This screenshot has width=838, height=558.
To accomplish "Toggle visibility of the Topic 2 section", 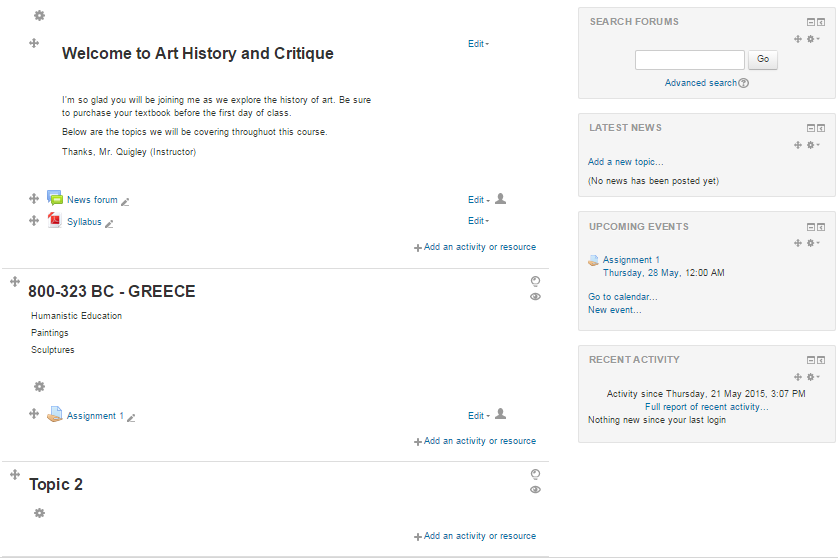I will click(x=535, y=490).
